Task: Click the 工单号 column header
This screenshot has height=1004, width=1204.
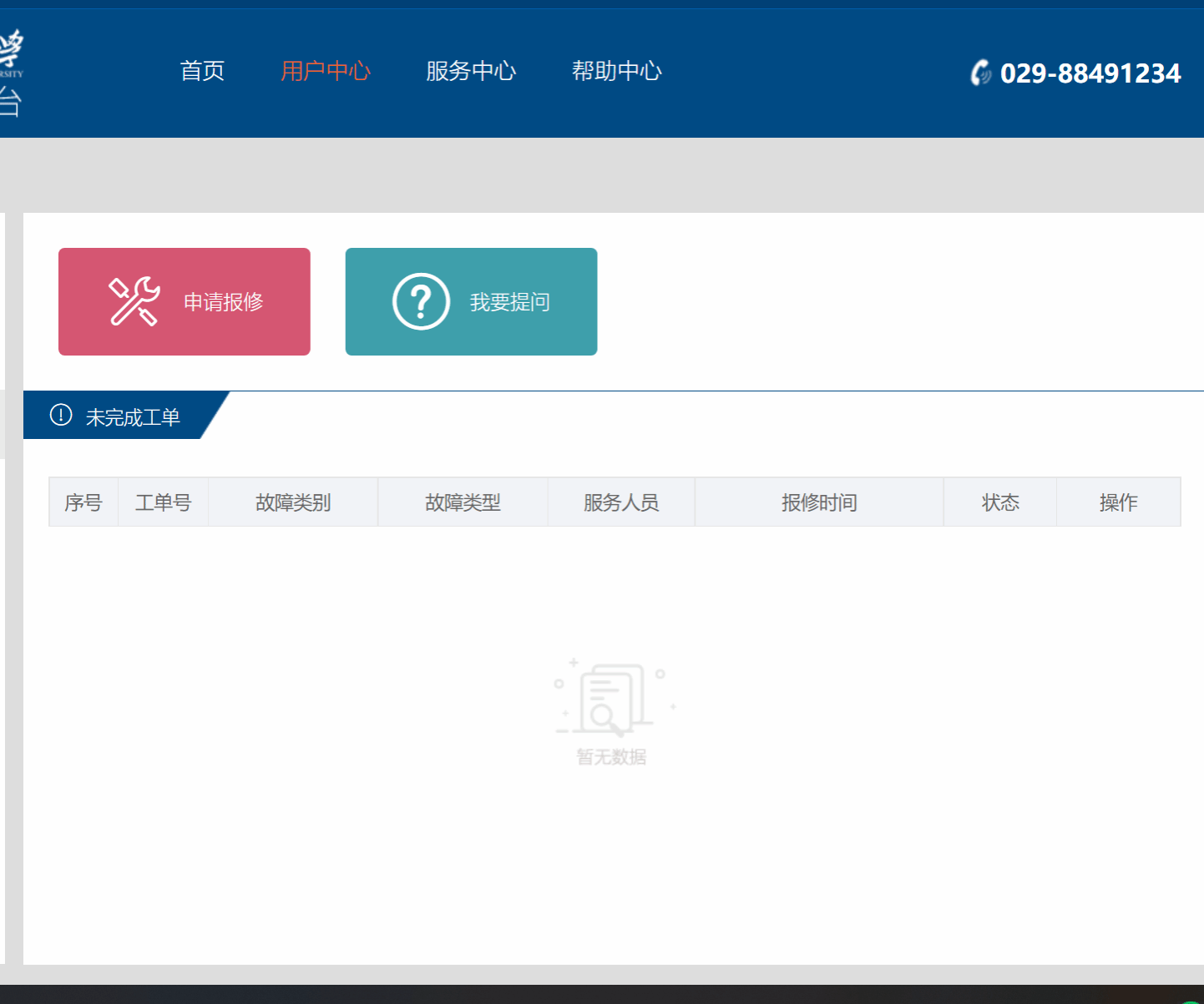Action: [x=163, y=502]
